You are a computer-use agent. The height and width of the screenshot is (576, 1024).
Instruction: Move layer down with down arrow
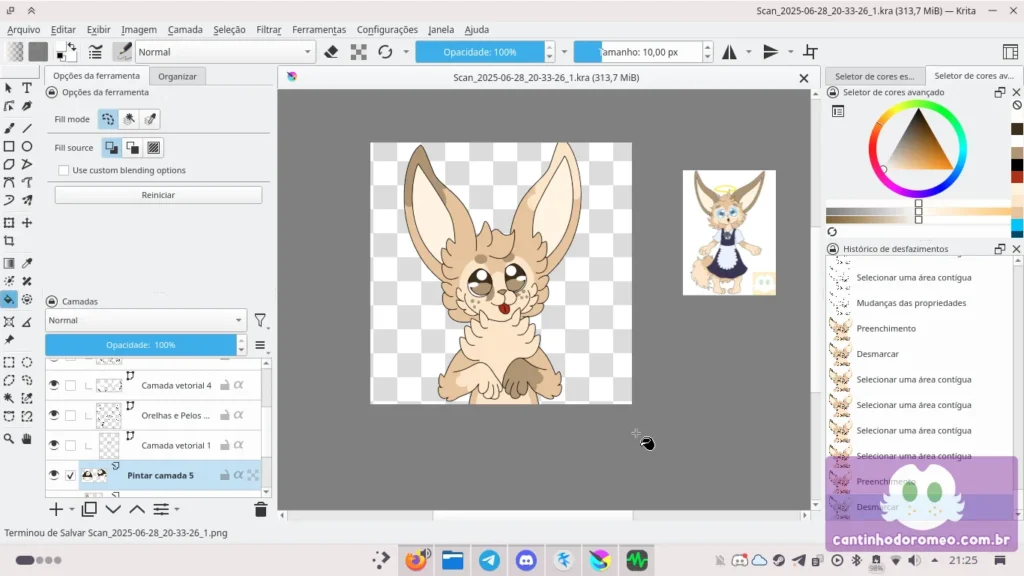(x=113, y=509)
